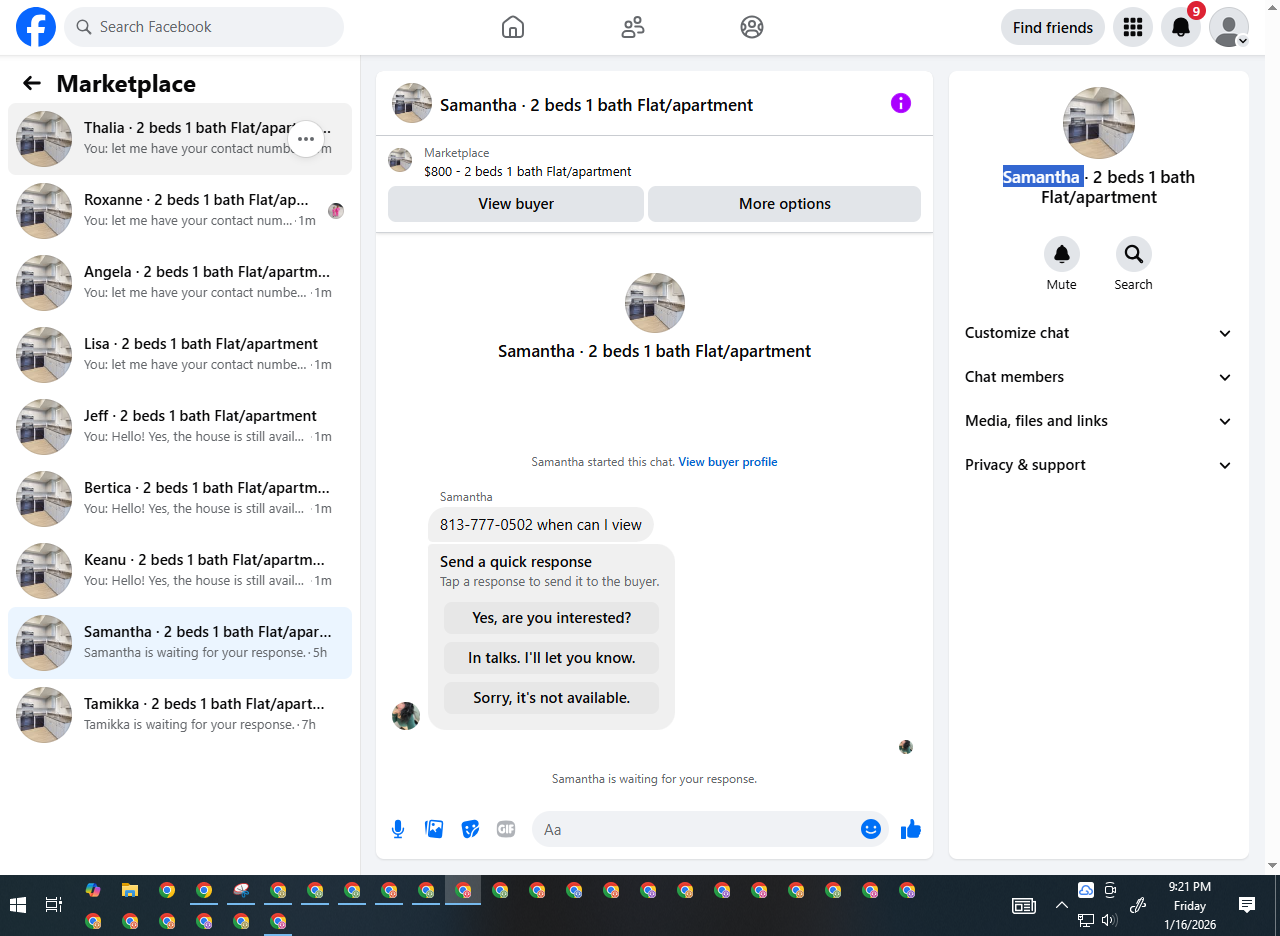Screen dimensions: 1280x936
Task: Select the Samantha conversation in list
Action: 180,643
